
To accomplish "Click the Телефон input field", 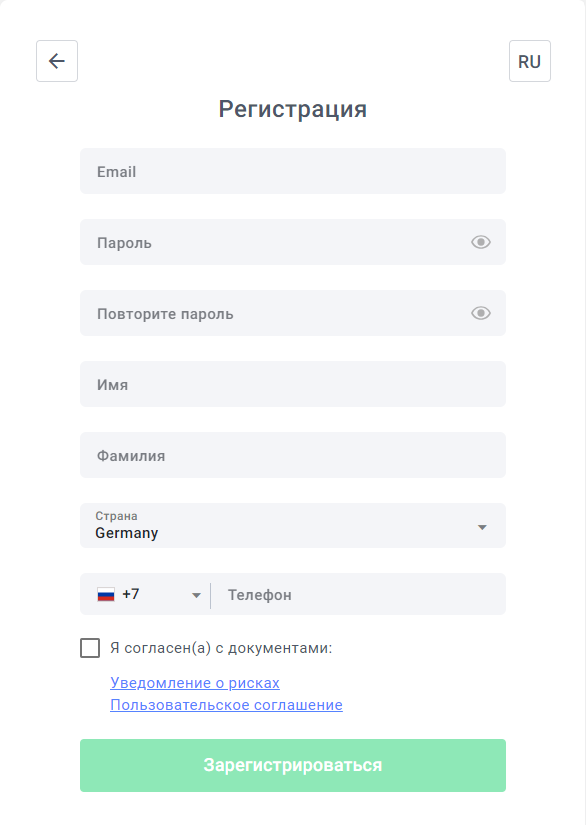I will tap(358, 595).
